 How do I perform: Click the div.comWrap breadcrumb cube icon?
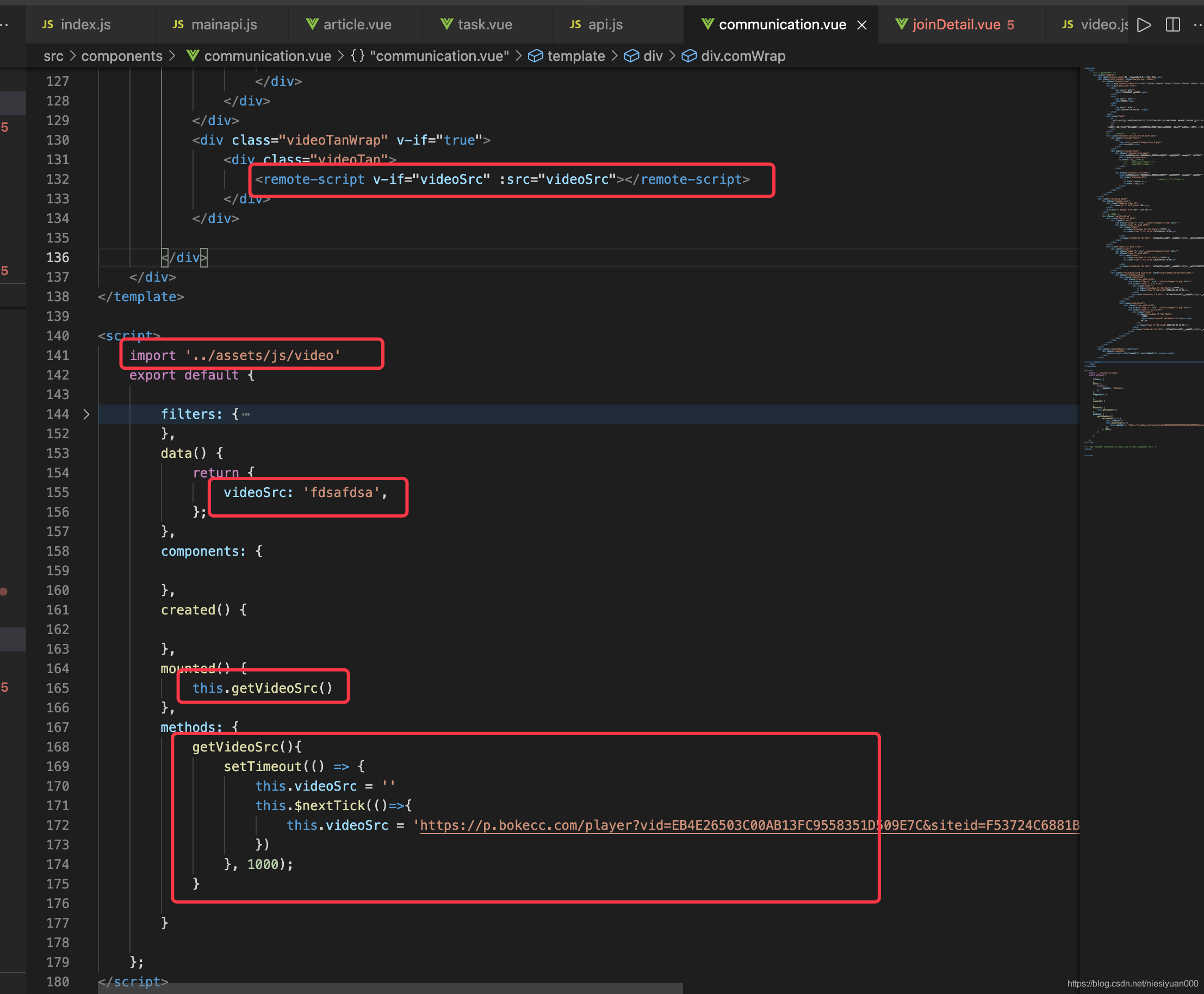(x=688, y=56)
